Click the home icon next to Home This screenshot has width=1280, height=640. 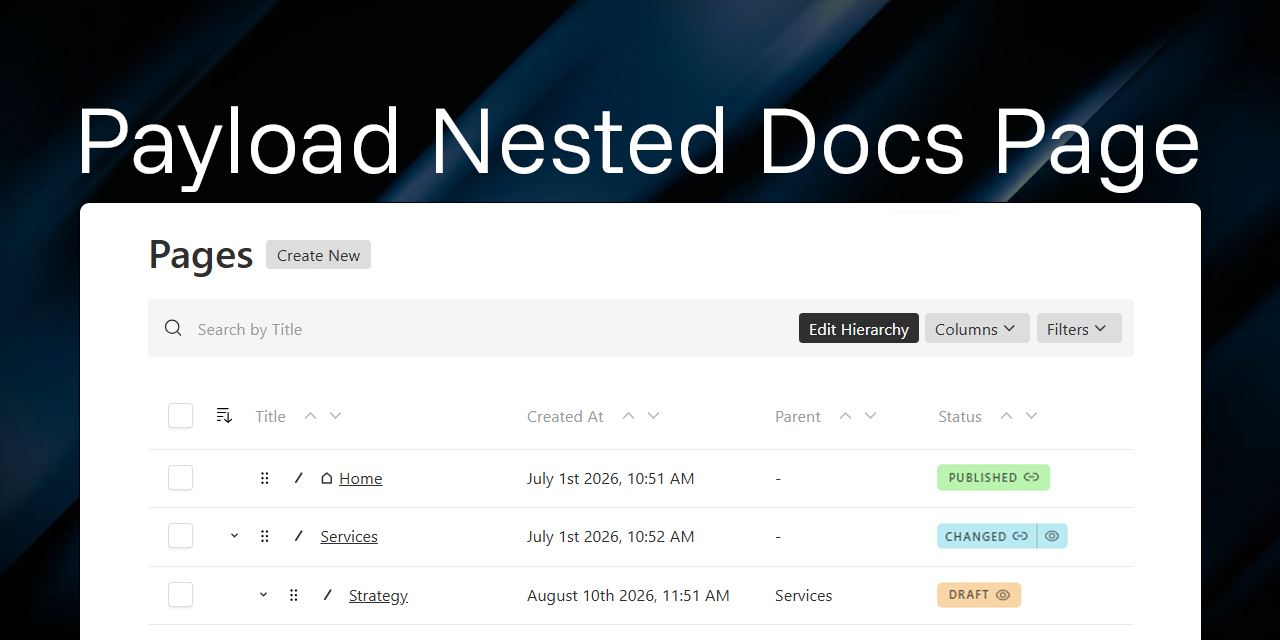tap(326, 478)
